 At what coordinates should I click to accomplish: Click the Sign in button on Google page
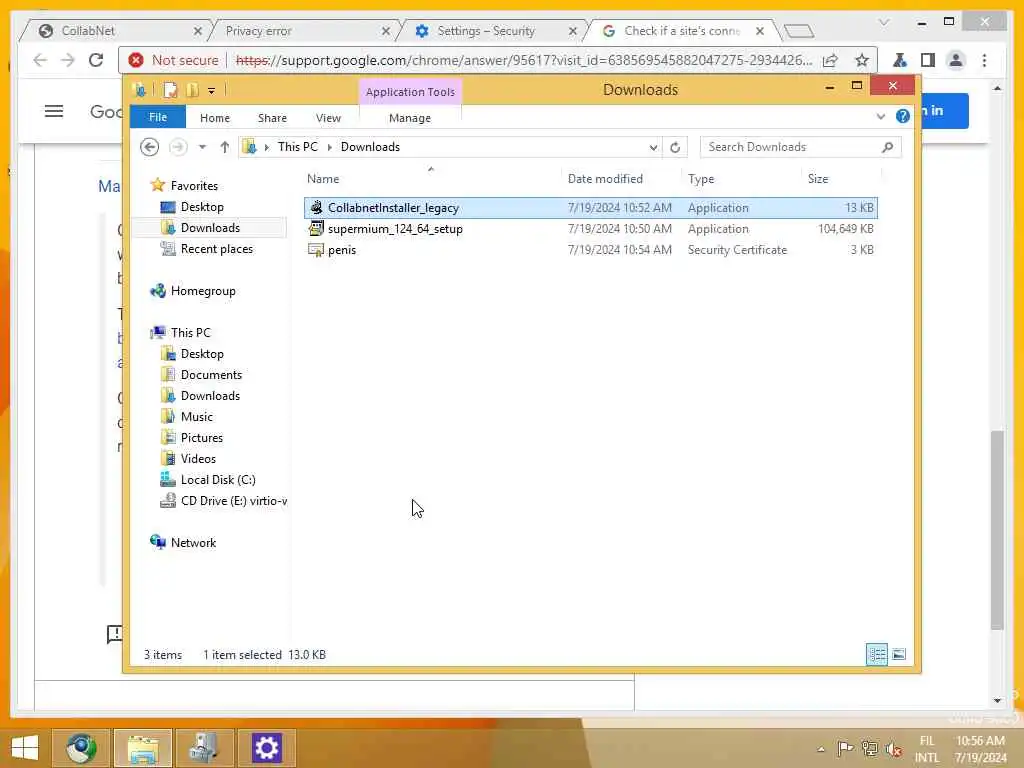[944, 110]
